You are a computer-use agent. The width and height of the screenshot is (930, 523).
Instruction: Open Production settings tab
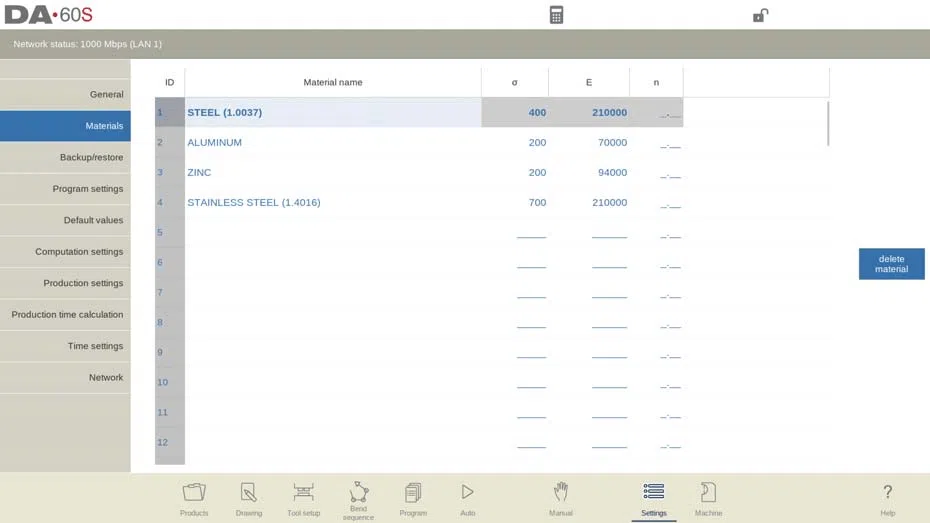tap(65, 283)
